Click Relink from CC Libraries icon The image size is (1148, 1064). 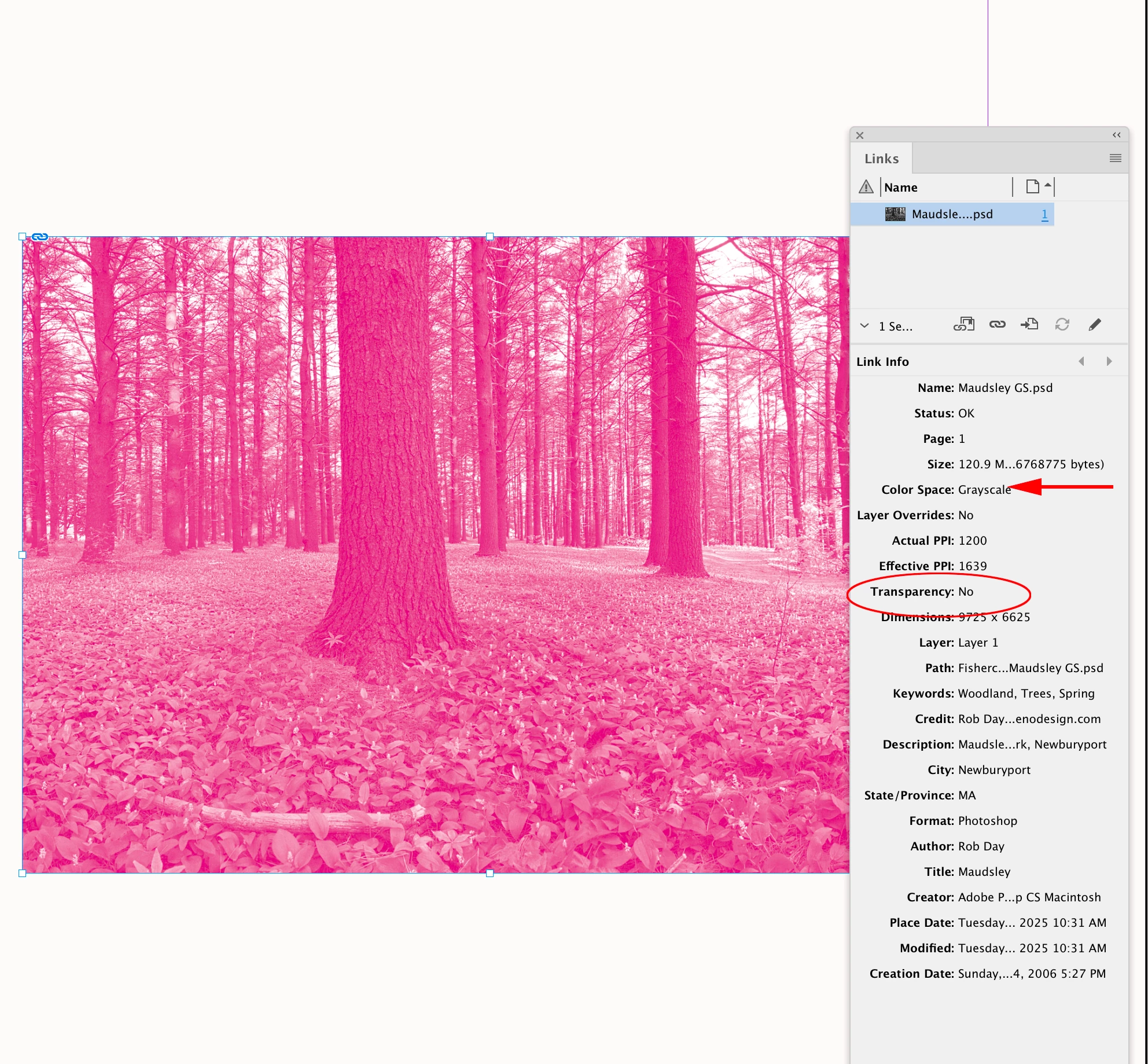pos(964,325)
